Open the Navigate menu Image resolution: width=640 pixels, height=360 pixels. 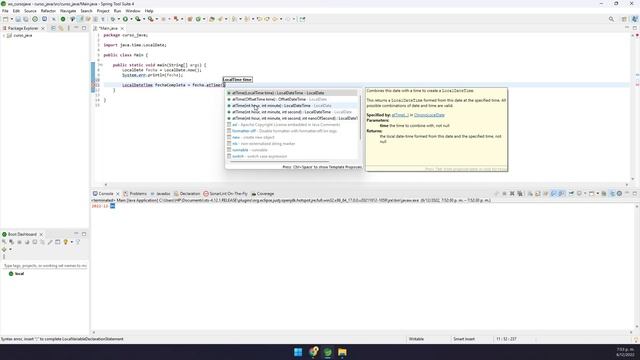pos(68,11)
